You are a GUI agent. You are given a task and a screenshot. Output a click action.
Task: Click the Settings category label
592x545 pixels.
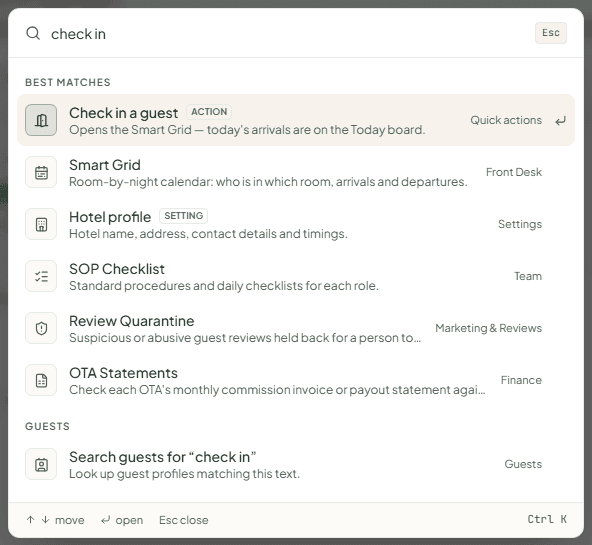pyautogui.click(x=520, y=224)
